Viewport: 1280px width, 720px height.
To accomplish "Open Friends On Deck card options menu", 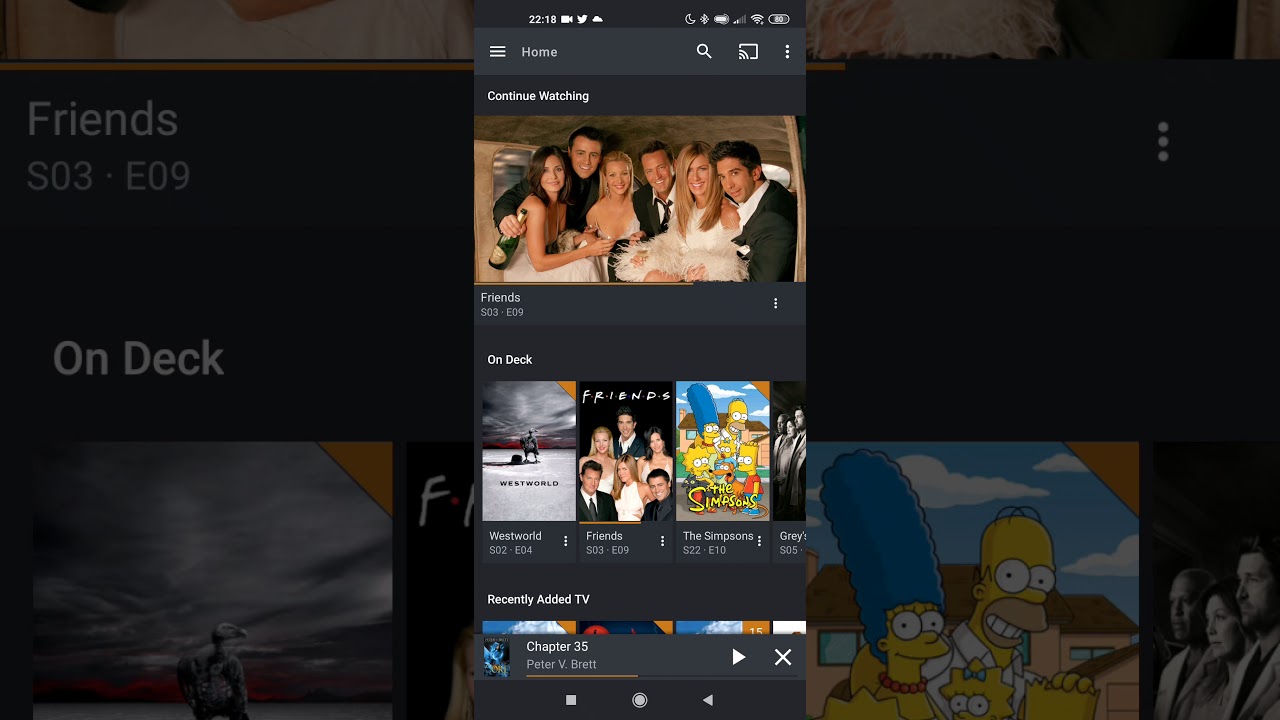I will click(662, 541).
